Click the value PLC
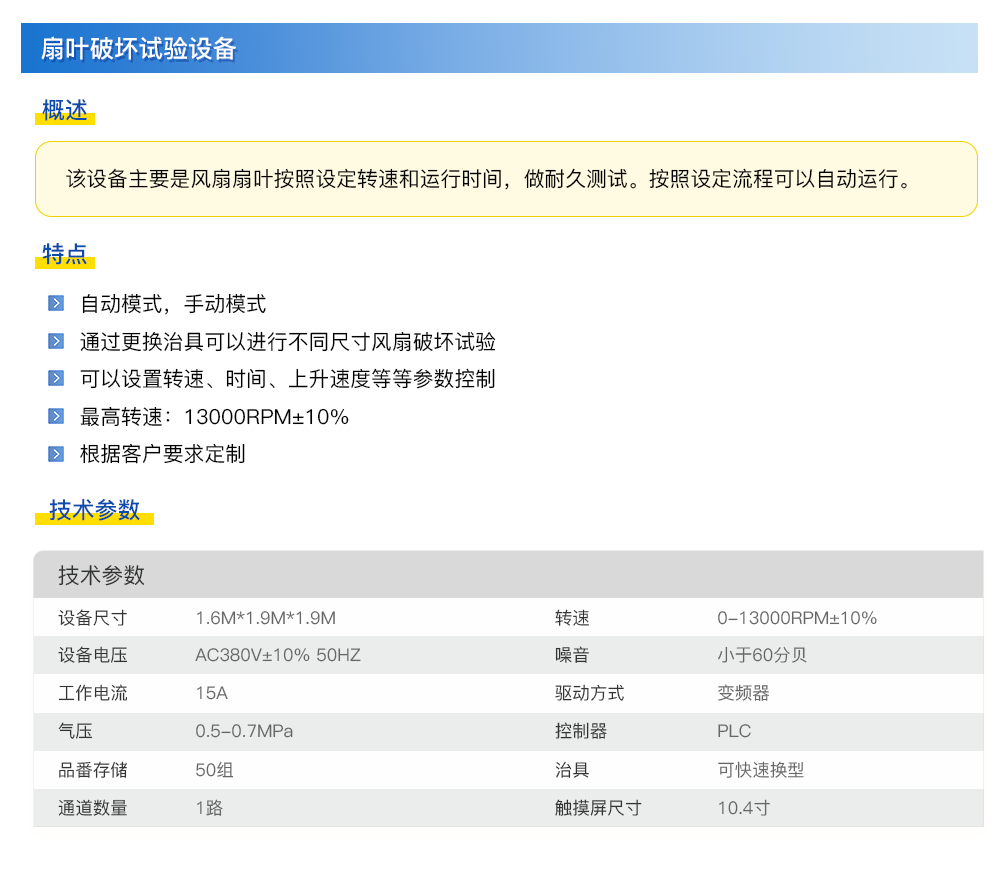 coord(734,731)
